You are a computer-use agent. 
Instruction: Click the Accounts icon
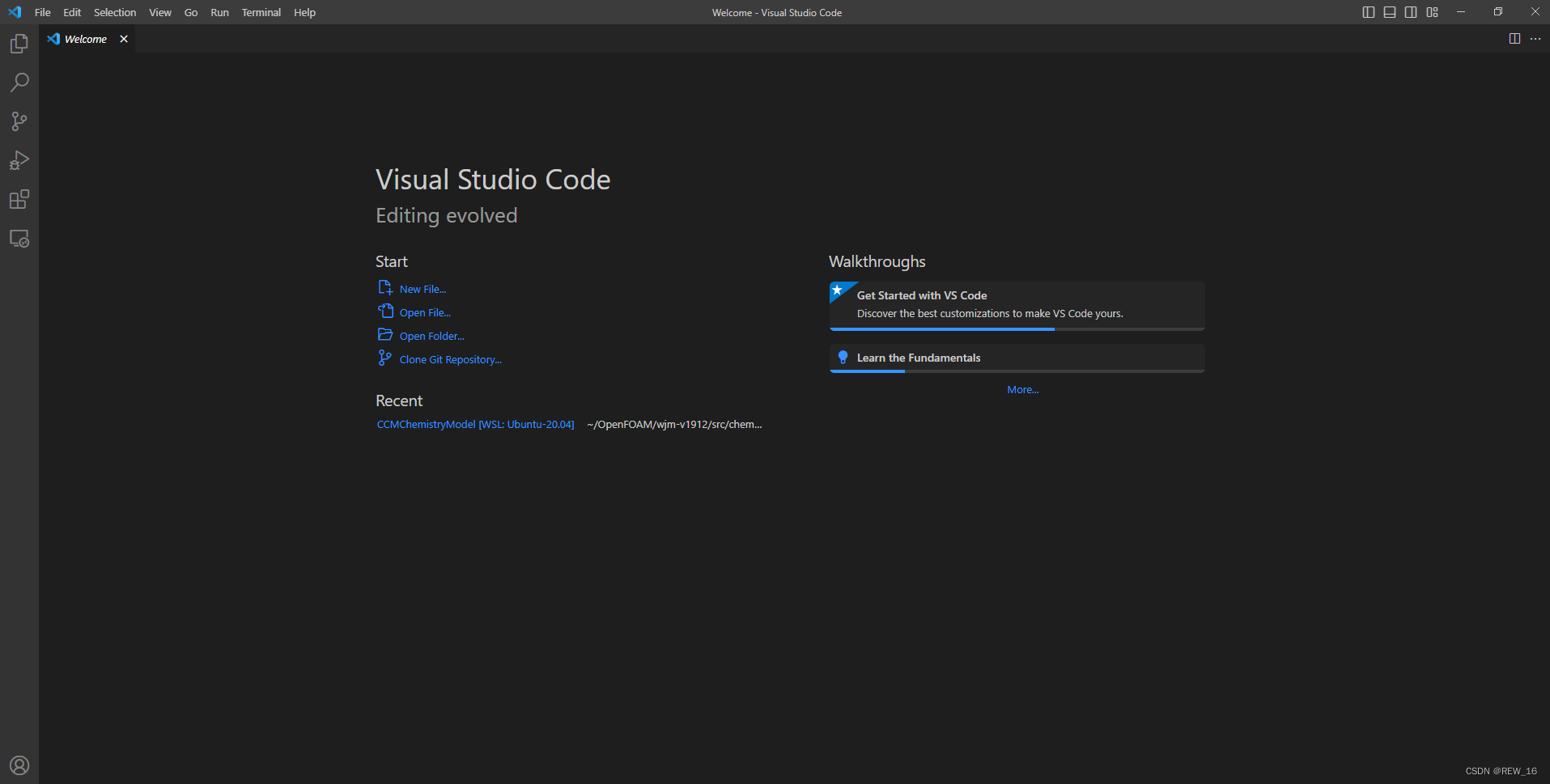pos(19,764)
